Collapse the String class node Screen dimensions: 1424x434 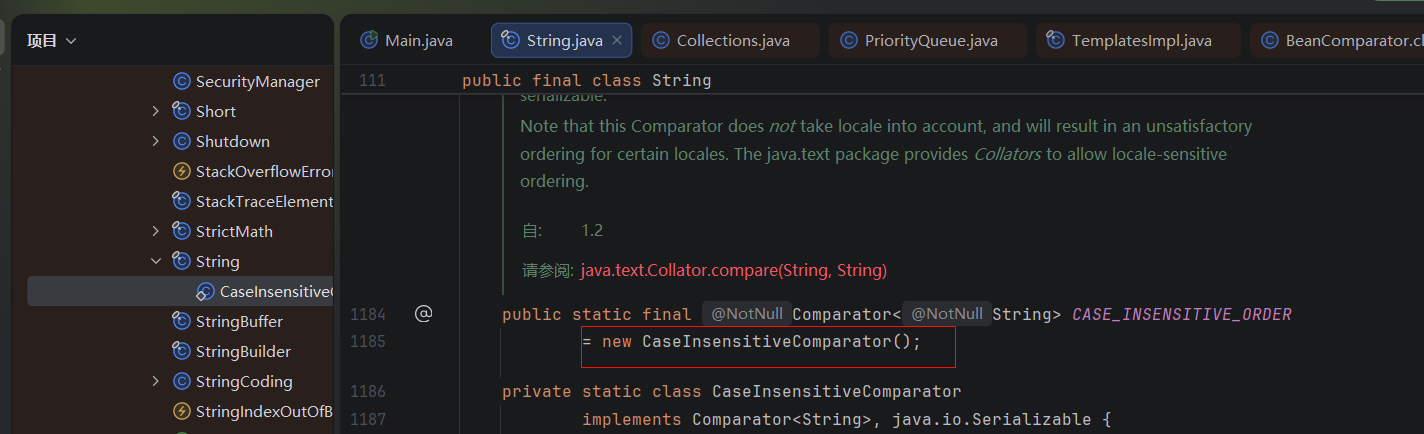click(155, 262)
